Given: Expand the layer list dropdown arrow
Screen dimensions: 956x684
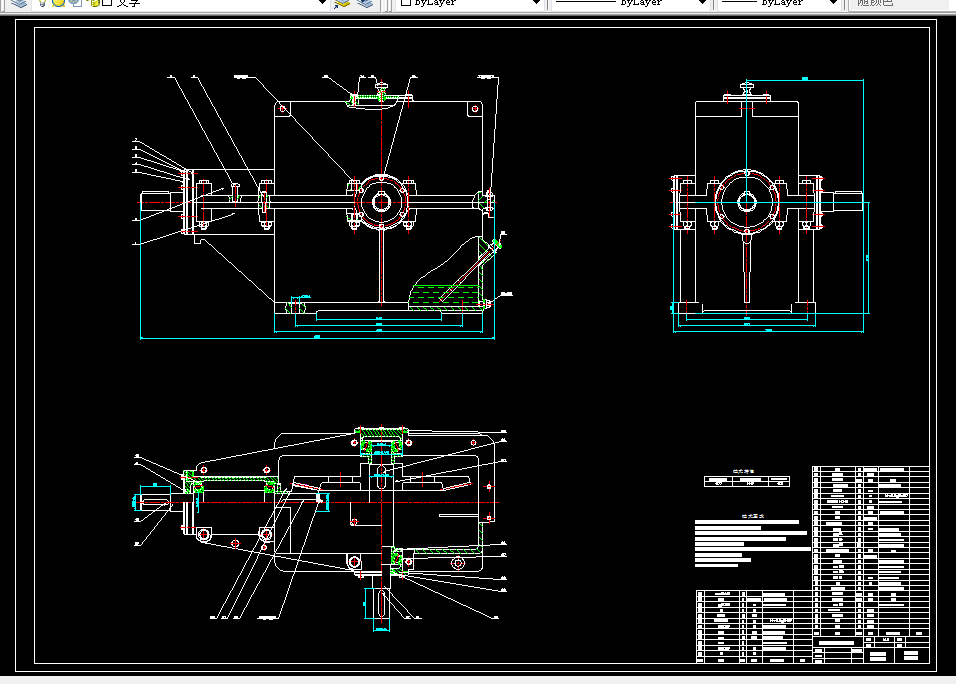Looking at the screenshot, I should click(x=323, y=2).
